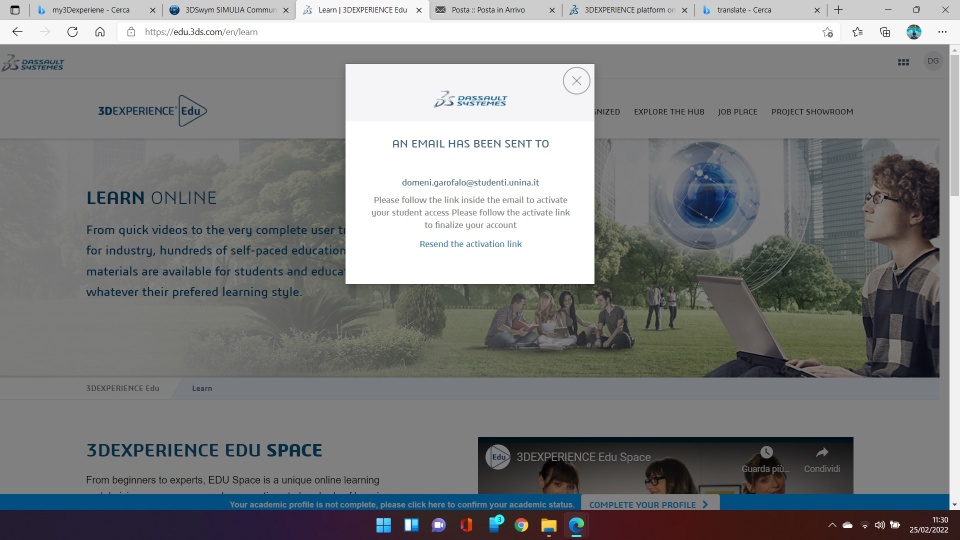Screen dimensions: 960x540
Task: Click the academic profile not complete notice
Action: click(402, 504)
